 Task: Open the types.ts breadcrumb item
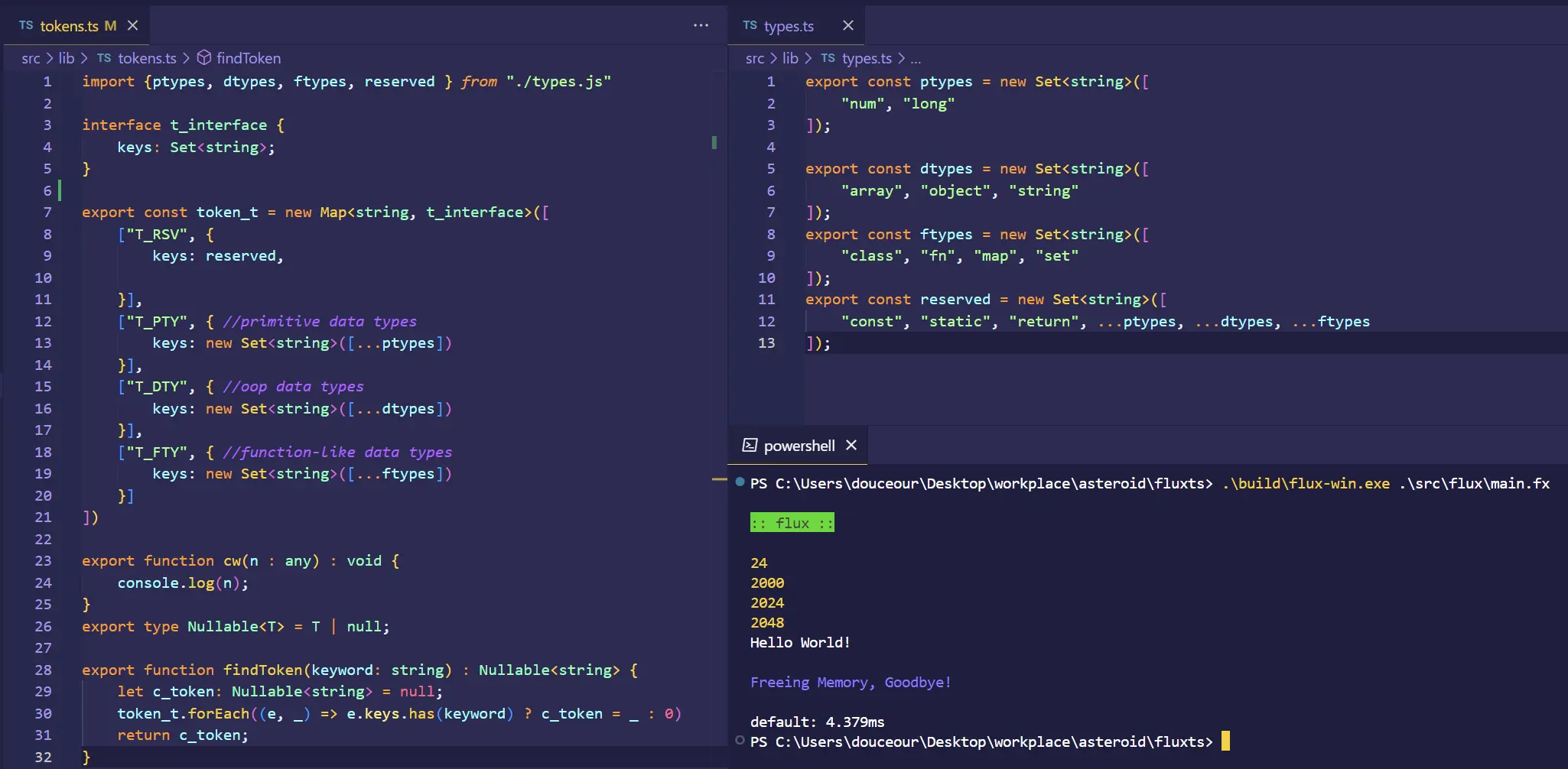[867, 58]
